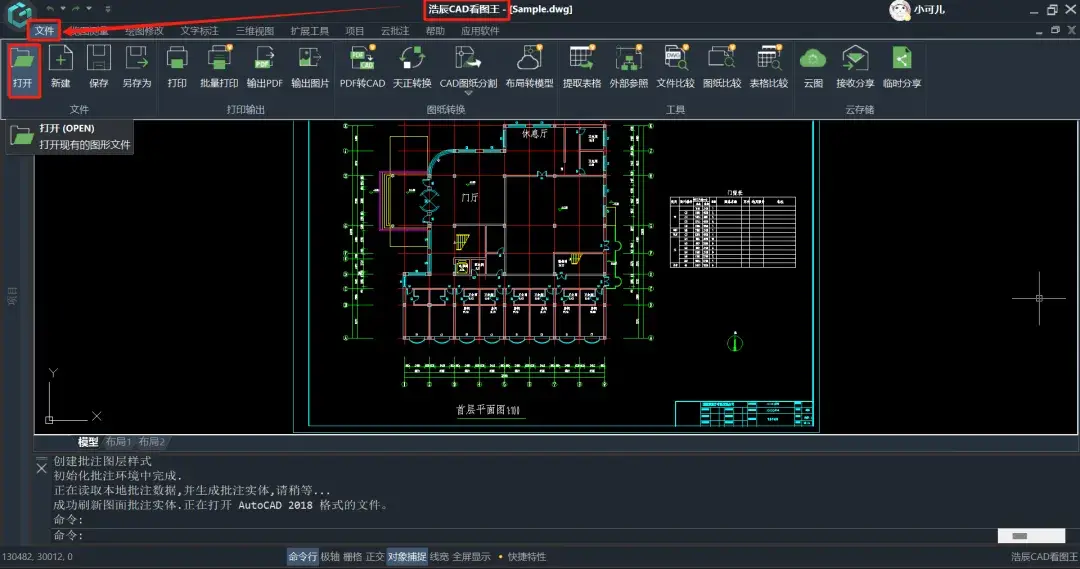Toggle 命令行 in status bar

point(302,557)
